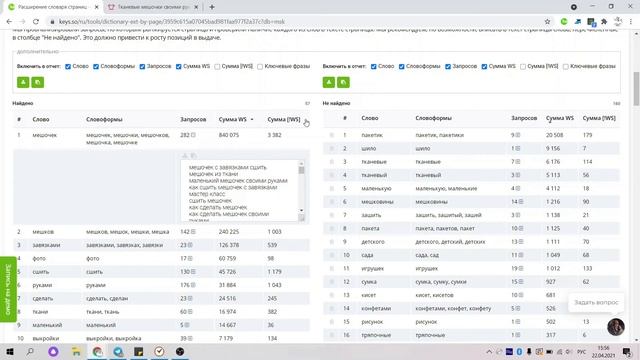Select row checkbox for мешковины
The image size is (640, 360).
(331, 202)
